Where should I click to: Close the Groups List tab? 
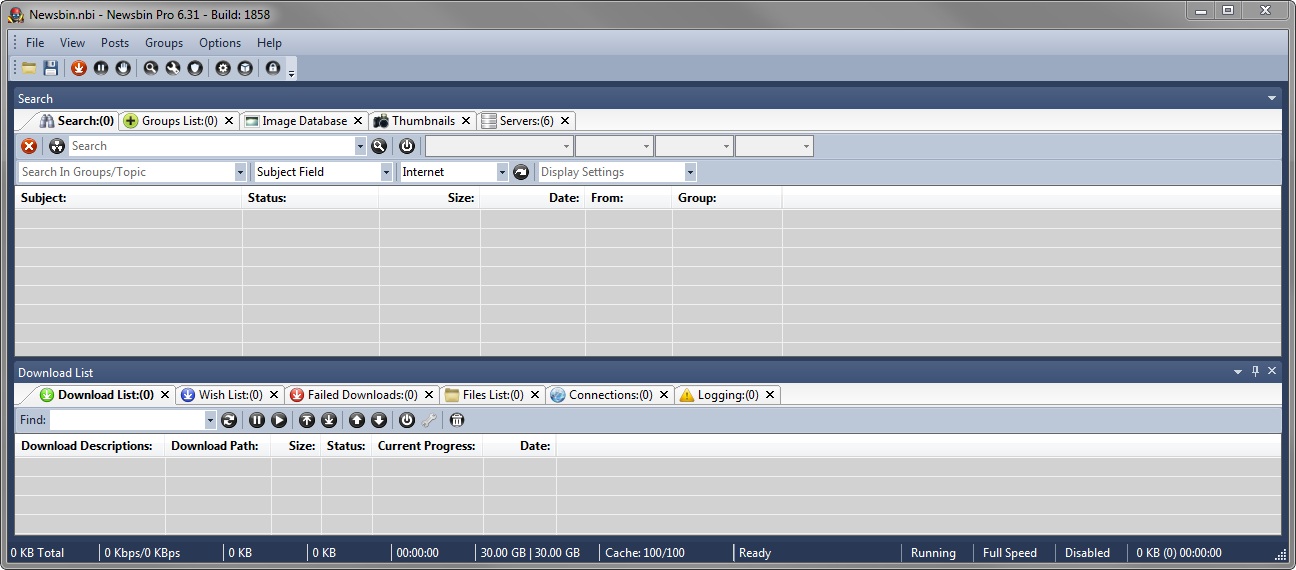(x=229, y=121)
